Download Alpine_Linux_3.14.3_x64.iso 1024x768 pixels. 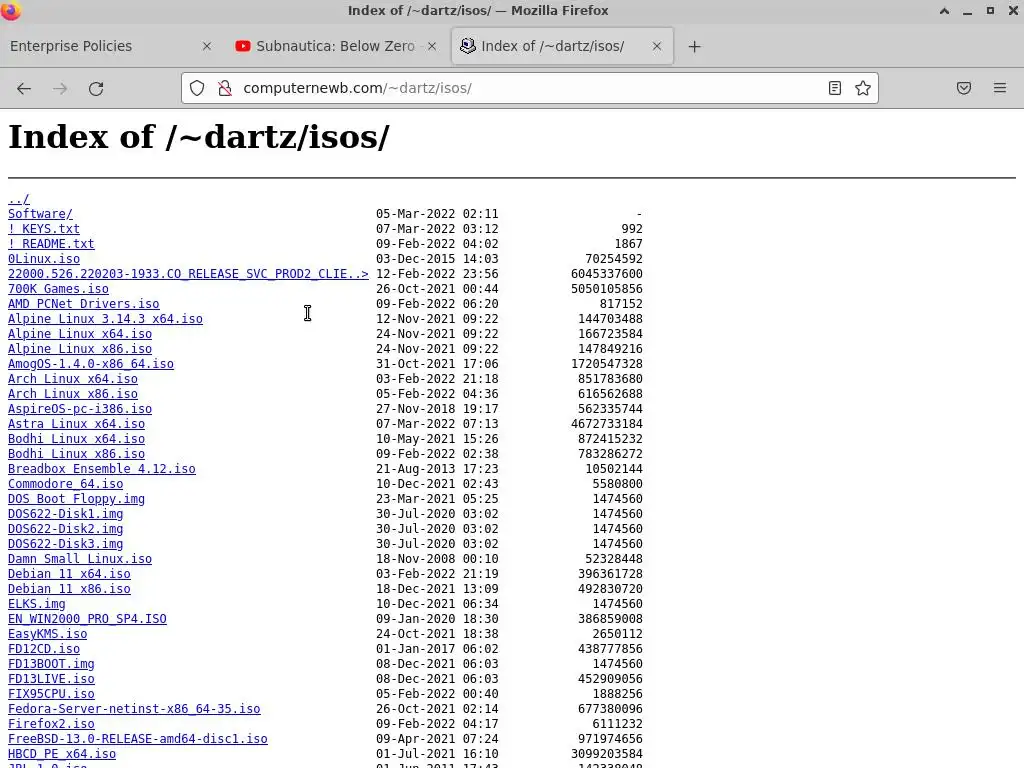coord(105,319)
